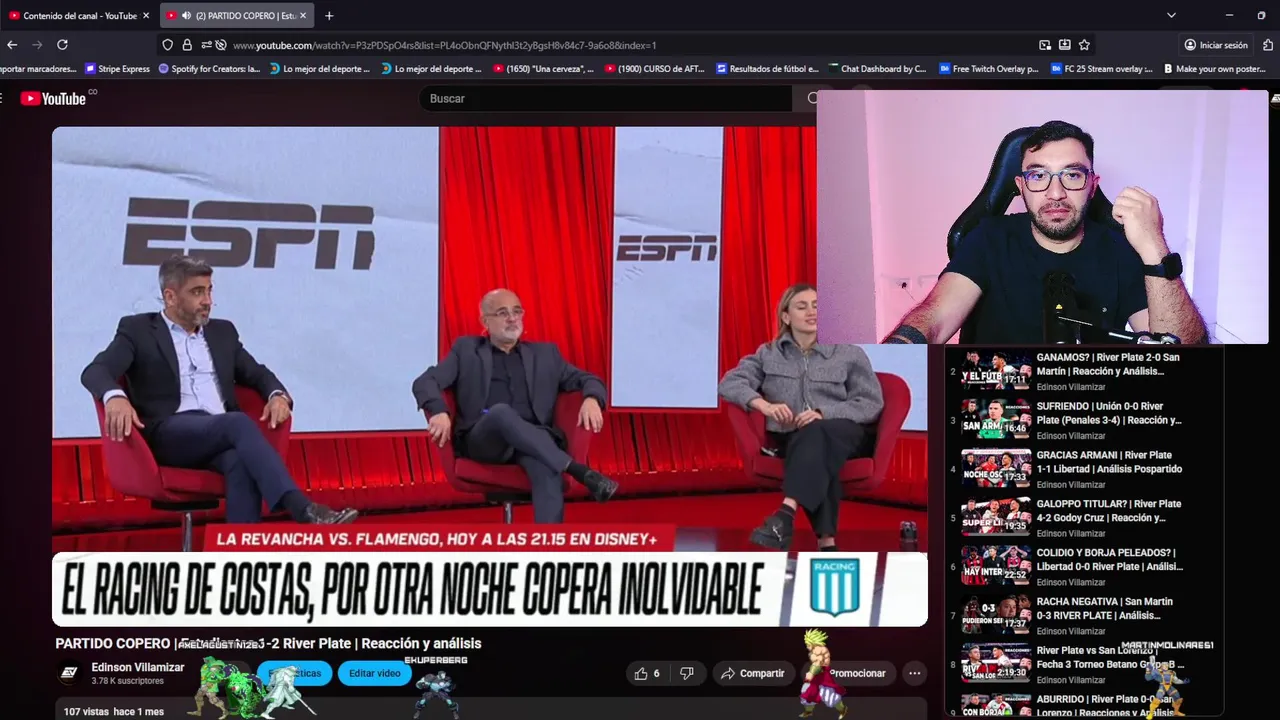Viewport: 1280px width, 720px height.
Task: Reload the page with the refresh icon
Action: tap(62, 45)
